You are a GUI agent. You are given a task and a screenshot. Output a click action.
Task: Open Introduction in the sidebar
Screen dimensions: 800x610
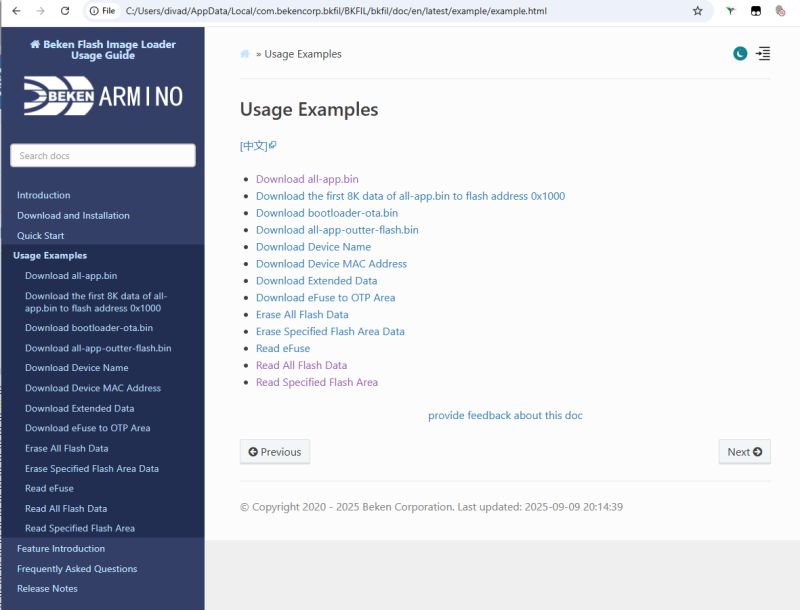pos(44,195)
